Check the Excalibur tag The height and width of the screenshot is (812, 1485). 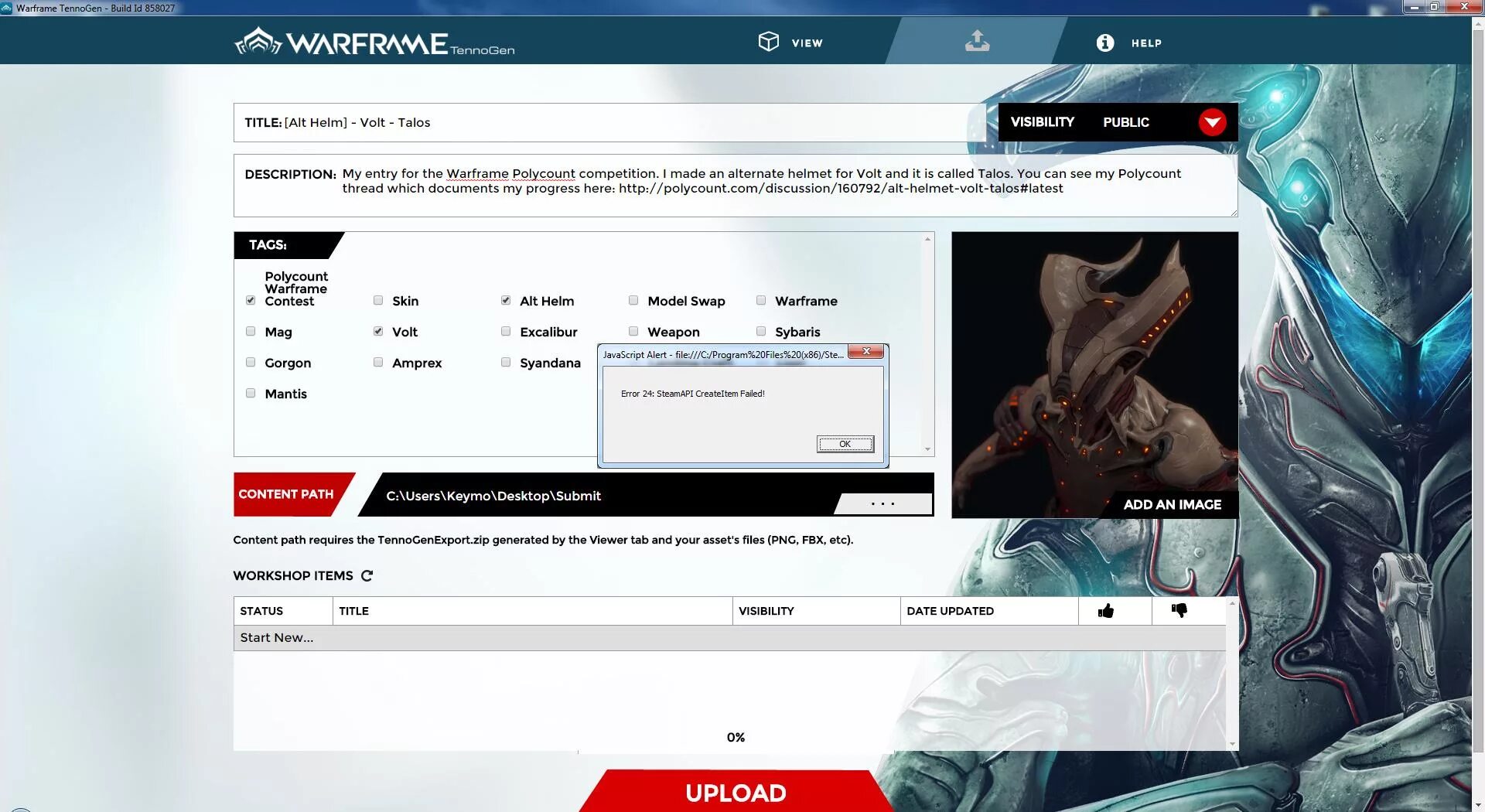point(506,331)
